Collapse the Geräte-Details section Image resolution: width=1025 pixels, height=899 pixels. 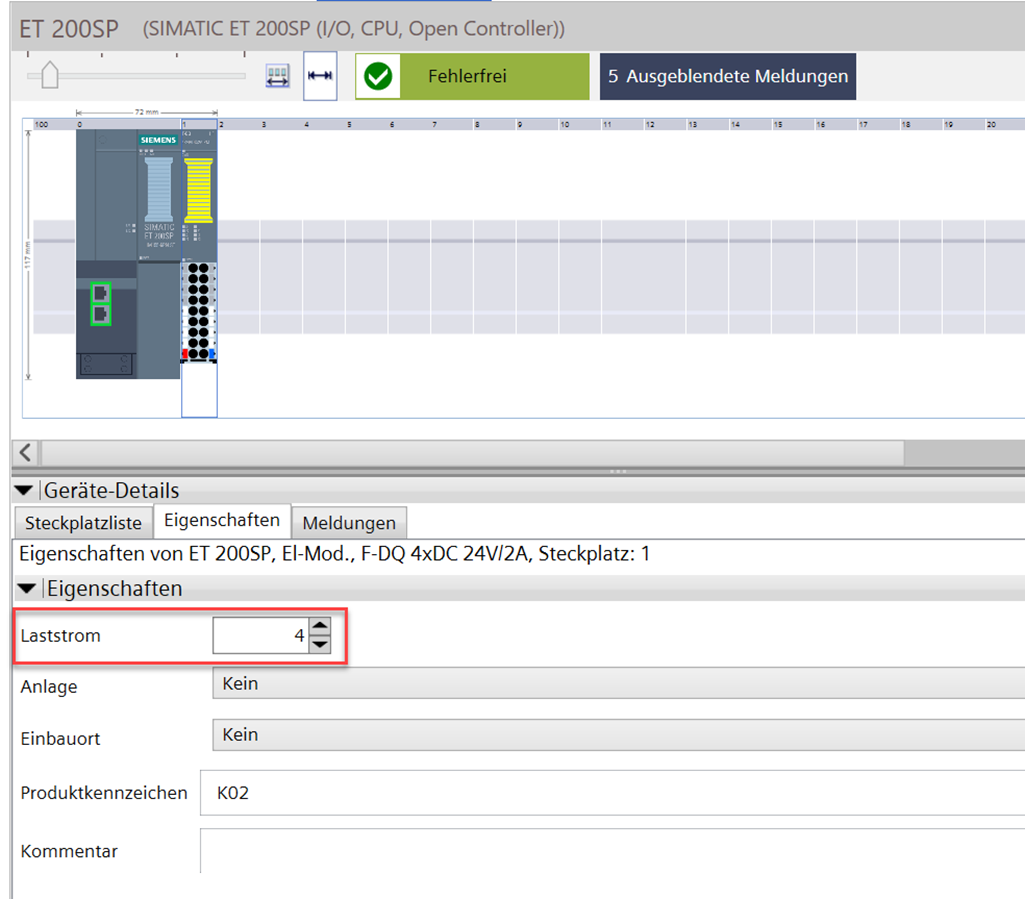[24, 491]
